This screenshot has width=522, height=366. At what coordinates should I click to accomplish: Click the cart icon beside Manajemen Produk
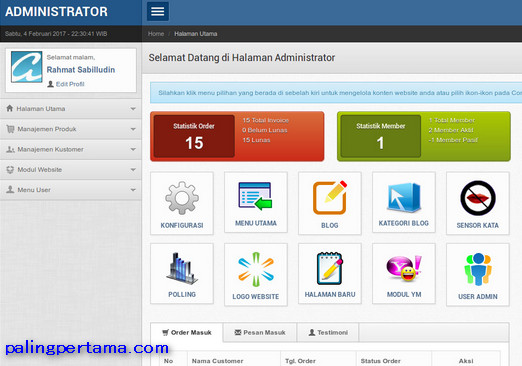click(x=10, y=129)
